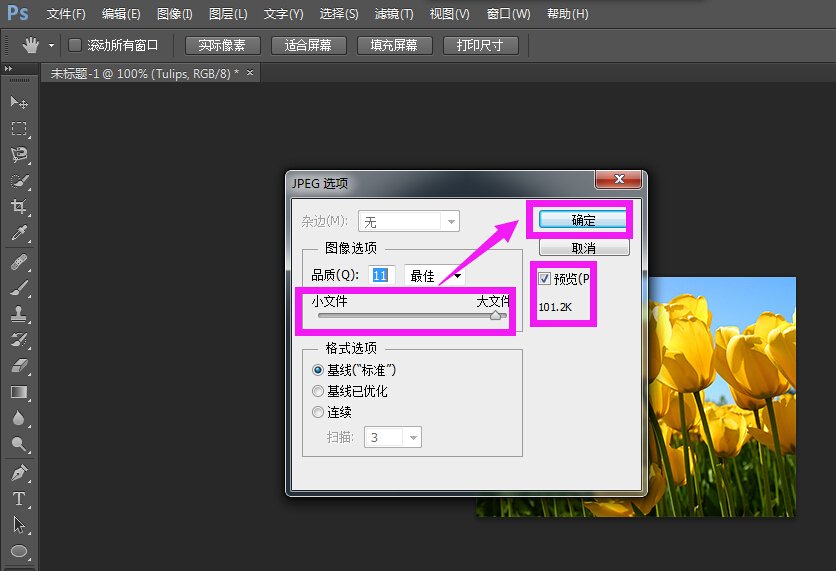Enable 滚动所有窗口 checkbox
836x571 pixels.
point(75,46)
